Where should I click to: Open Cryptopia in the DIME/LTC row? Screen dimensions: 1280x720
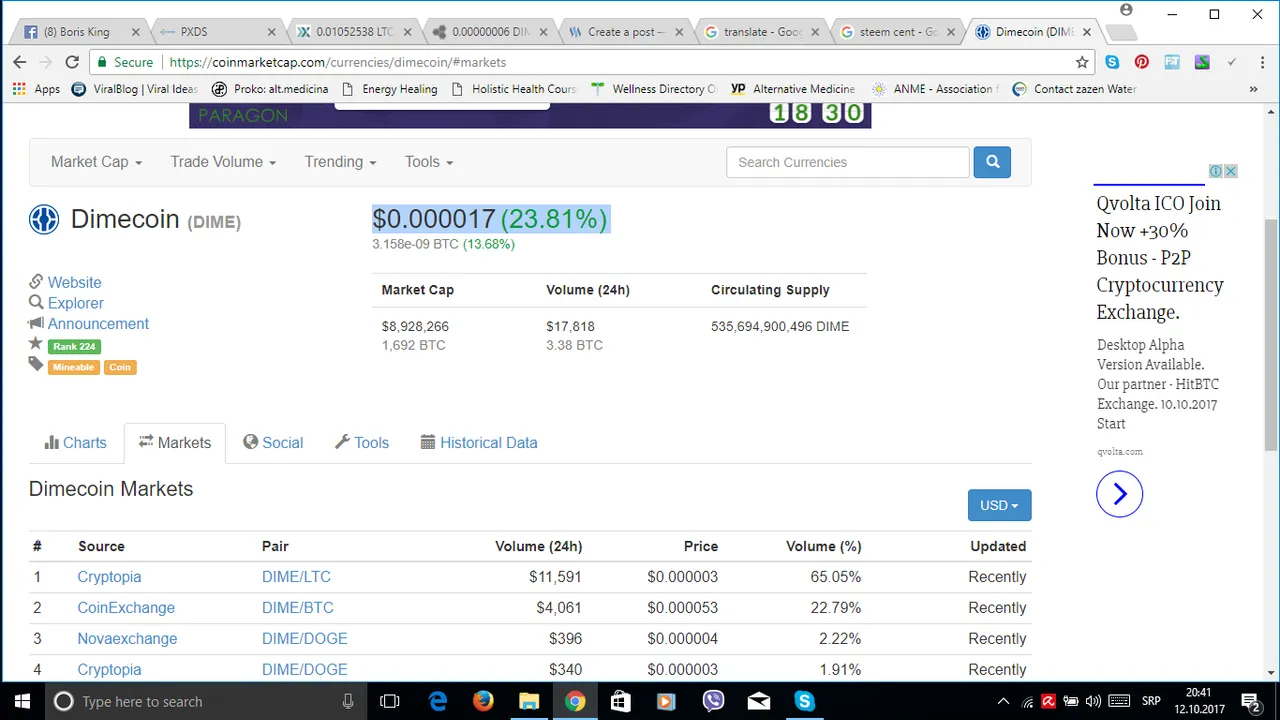pos(109,577)
